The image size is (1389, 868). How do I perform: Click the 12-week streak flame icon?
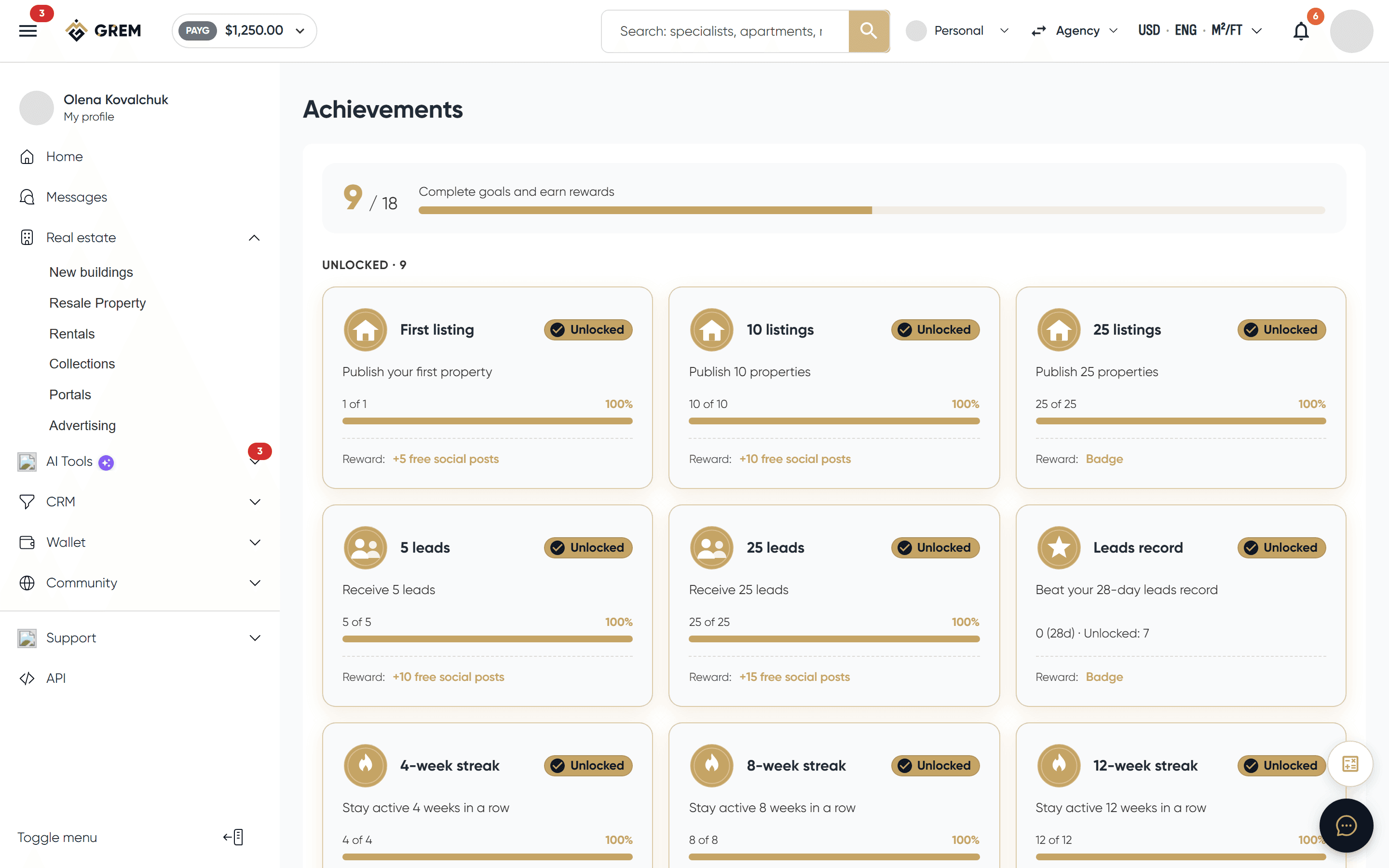(1059, 765)
